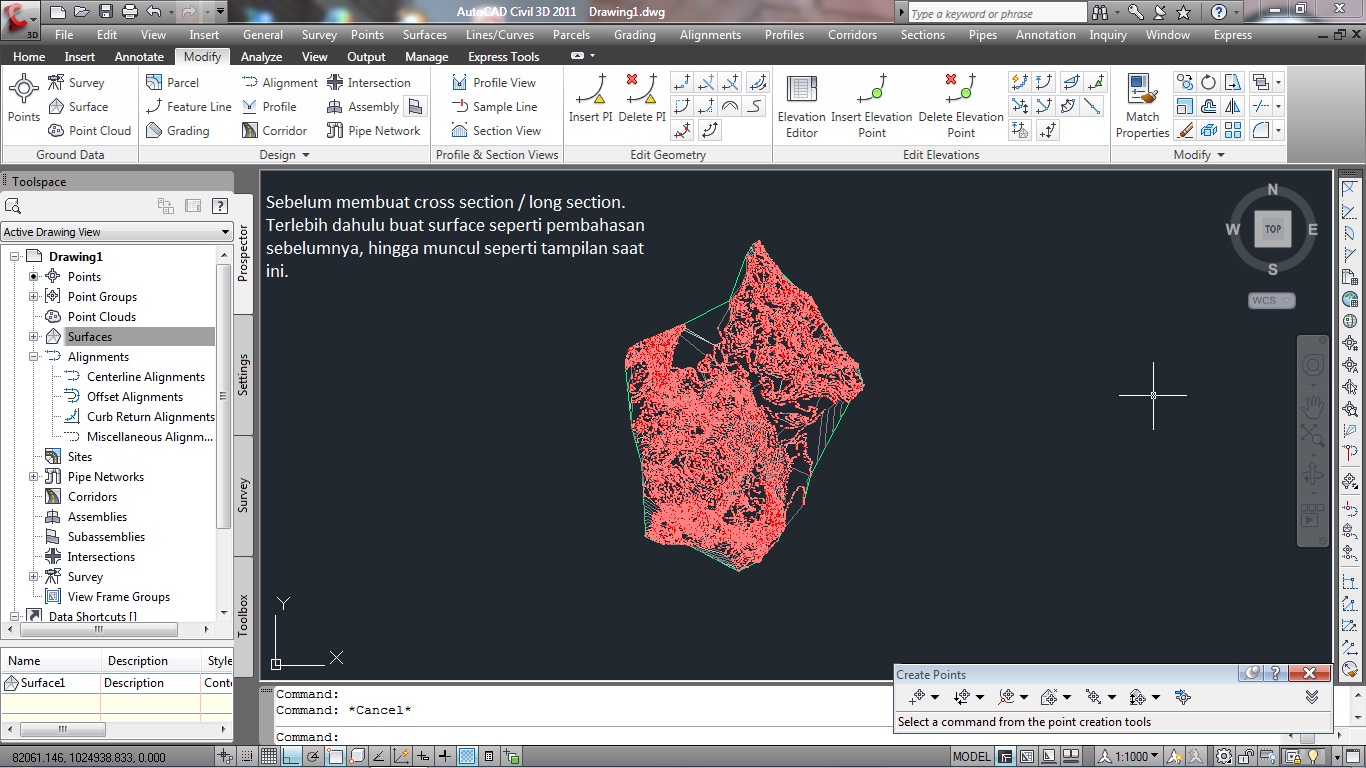The width and height of the screenshot is (1366, 768).
Task: Select the Survey tool in the ribbon
Action: [x=76, y=83]
